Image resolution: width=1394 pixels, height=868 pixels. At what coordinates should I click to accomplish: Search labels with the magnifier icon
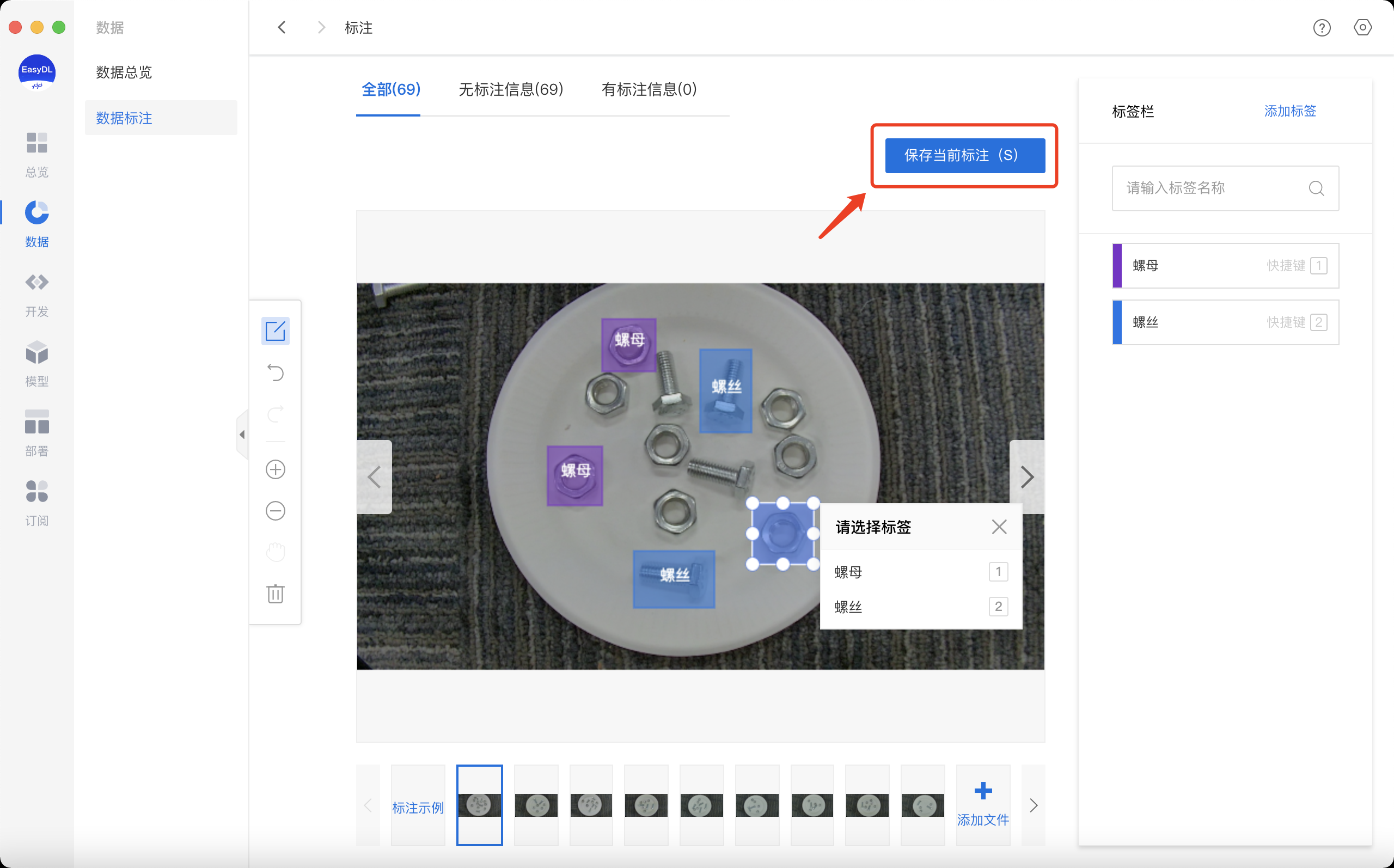pyautogui.click(x=1316, y=188)
